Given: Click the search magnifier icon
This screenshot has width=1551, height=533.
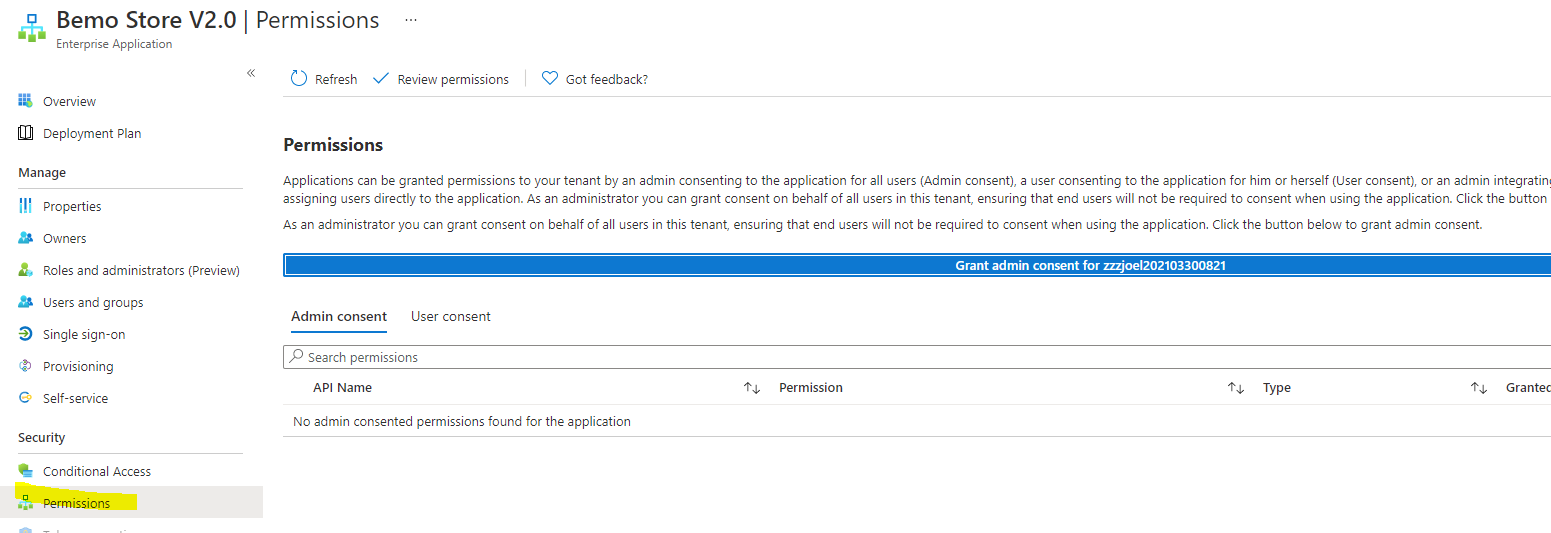Looking at the screenshot, I should 296,356.
